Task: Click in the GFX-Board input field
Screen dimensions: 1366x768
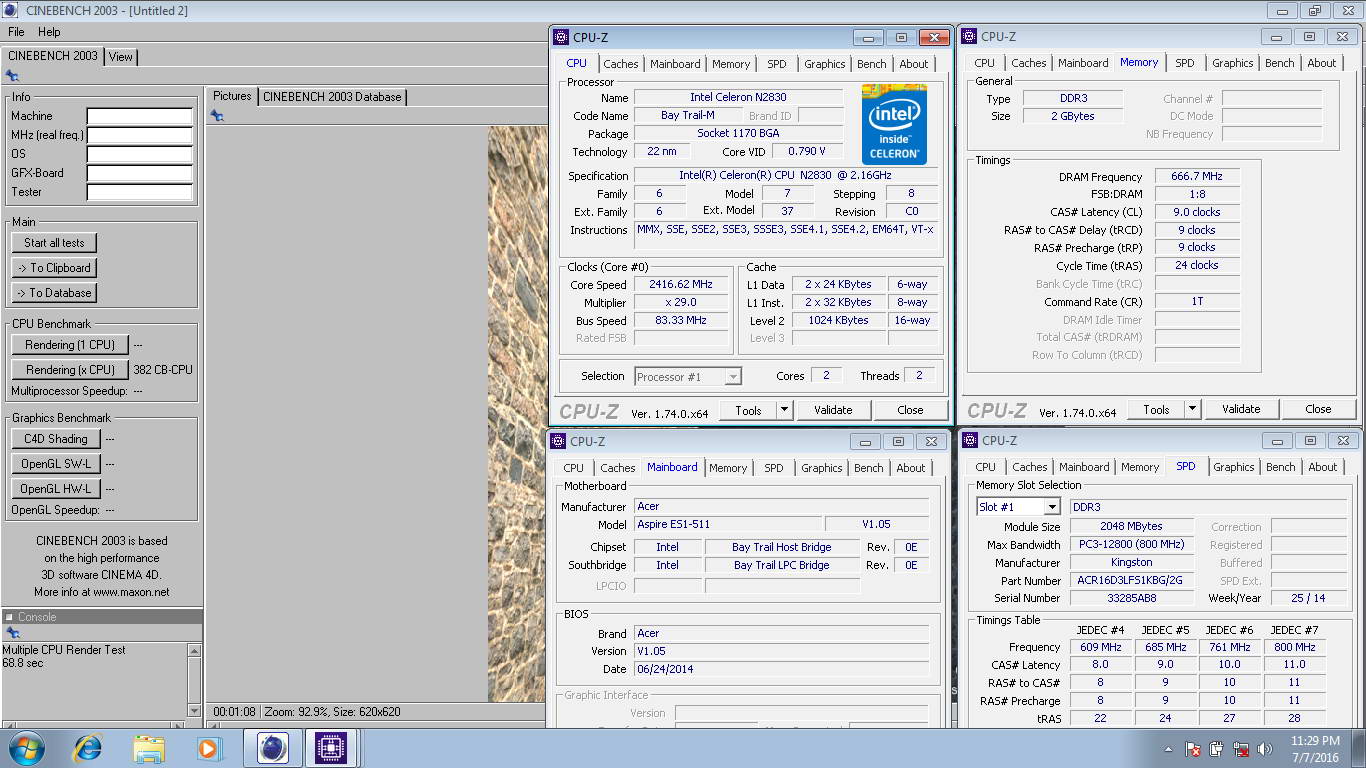Action: (x=139, y=174)
